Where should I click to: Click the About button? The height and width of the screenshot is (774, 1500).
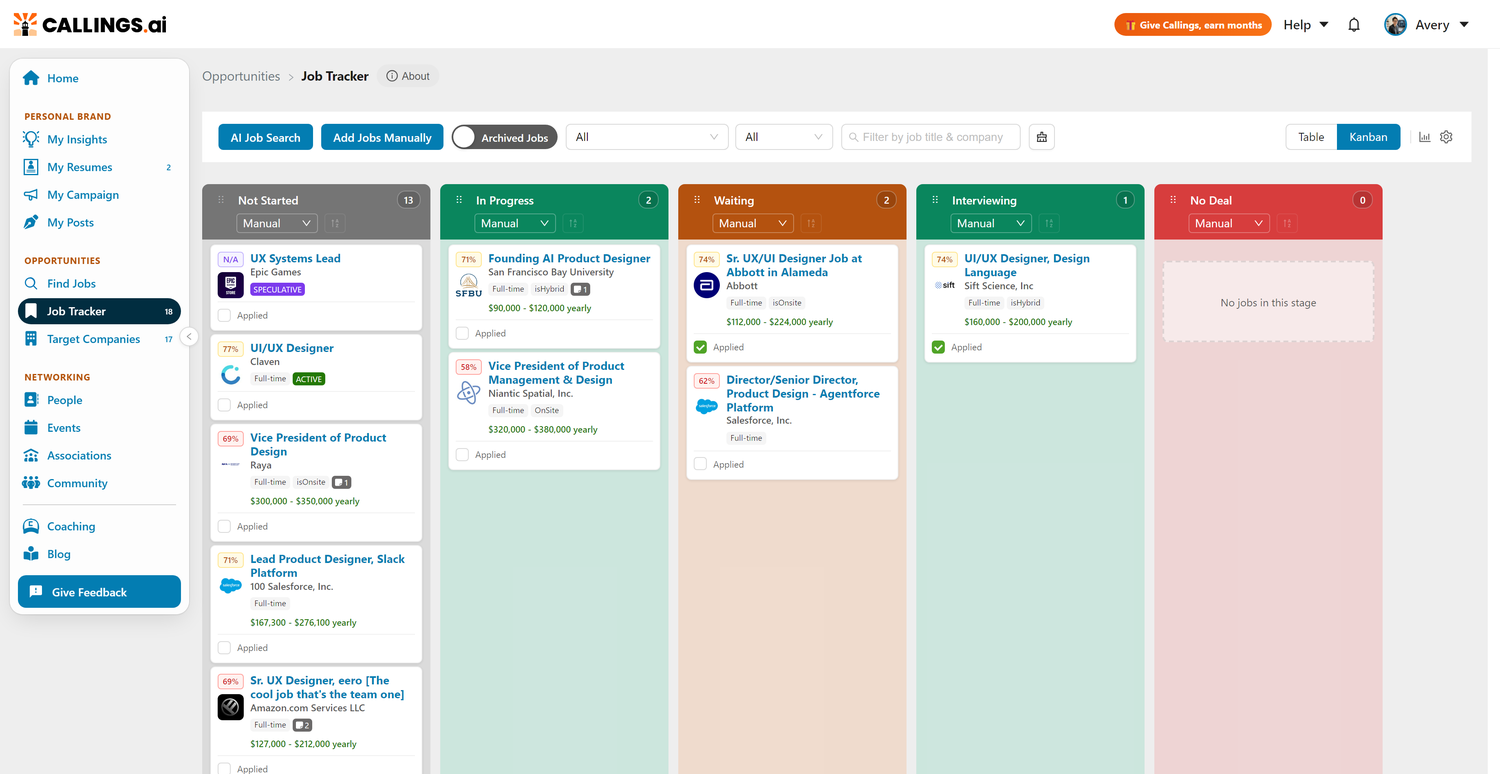pos(408,76)
